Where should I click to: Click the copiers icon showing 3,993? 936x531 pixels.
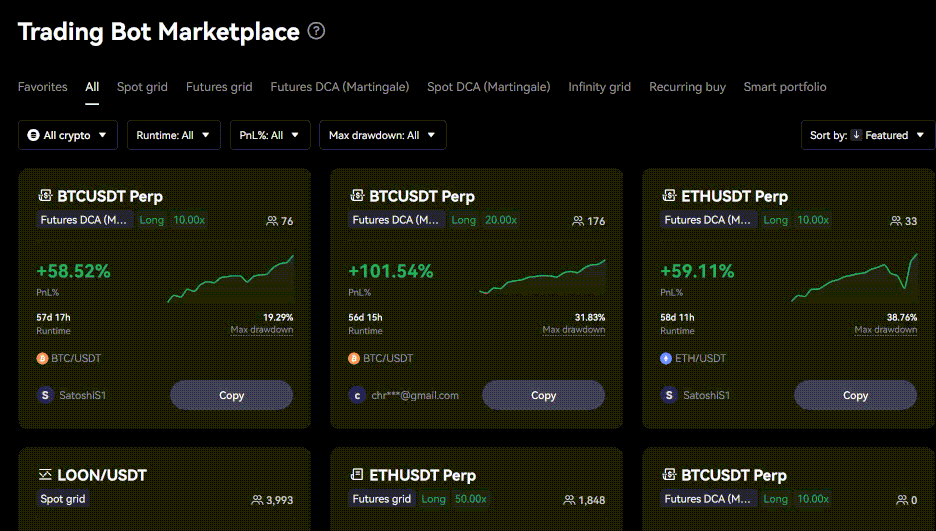pos(257,500)
